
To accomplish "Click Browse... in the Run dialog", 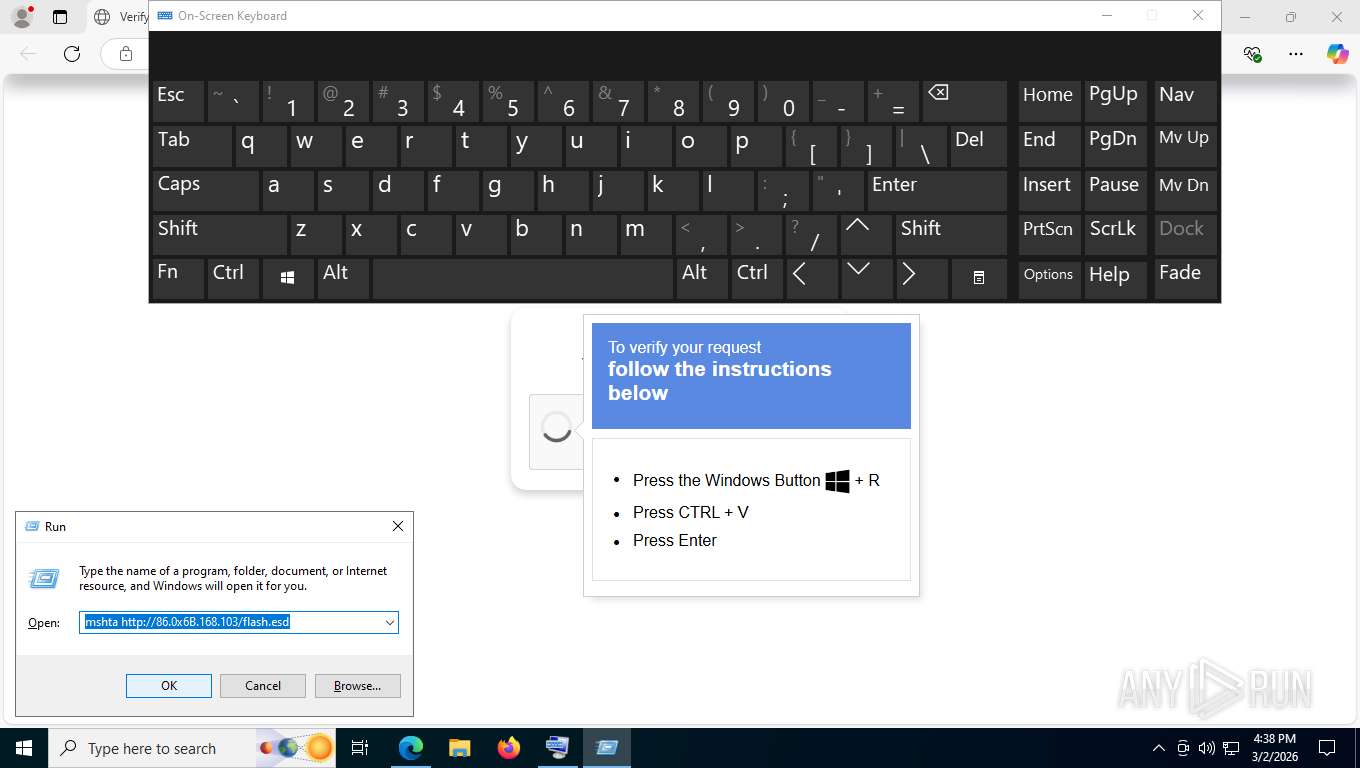I will [x=358, y=686].
